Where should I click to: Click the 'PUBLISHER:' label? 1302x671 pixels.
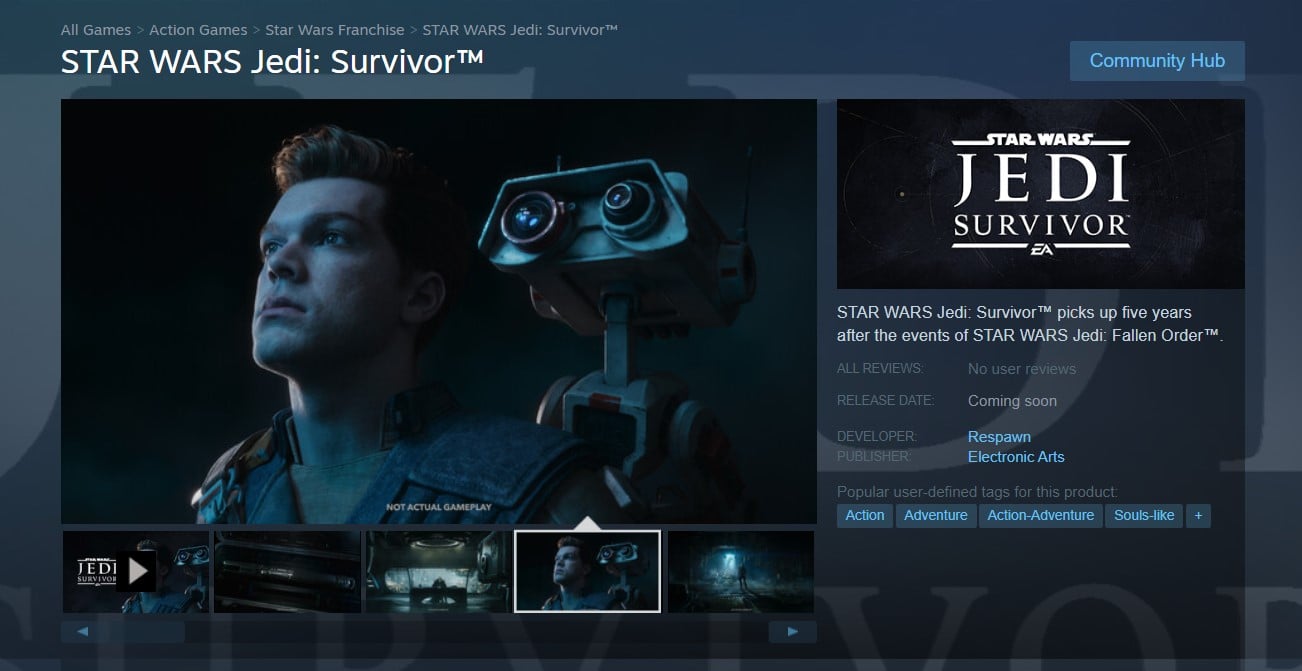[x=874, y=457]
